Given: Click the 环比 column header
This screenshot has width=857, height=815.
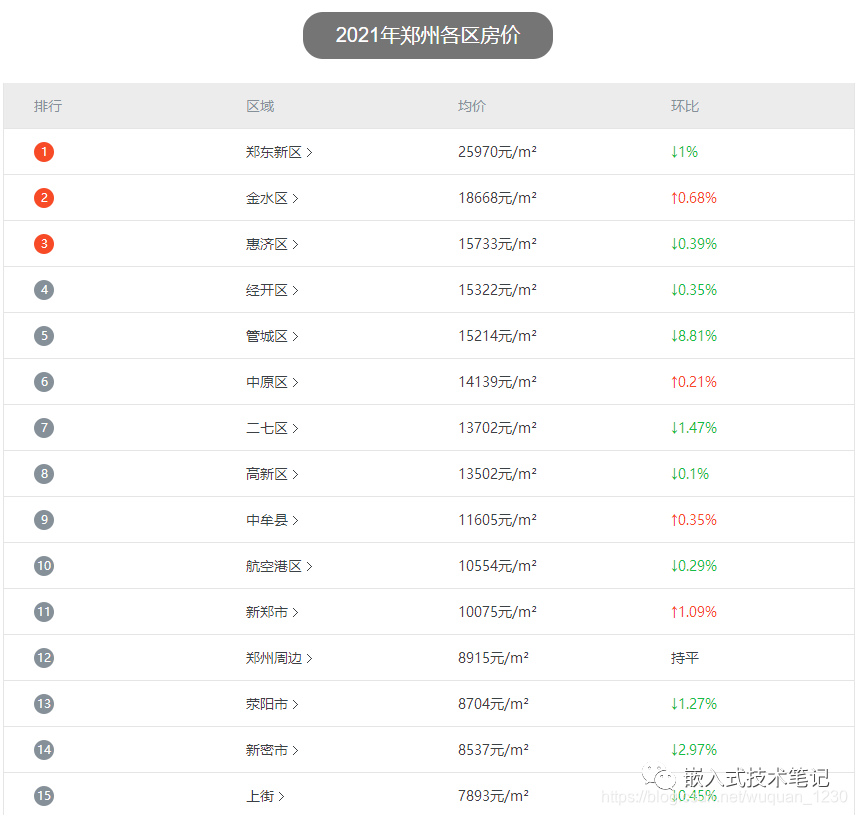Looking at the screenshot, I should [685, 106].
